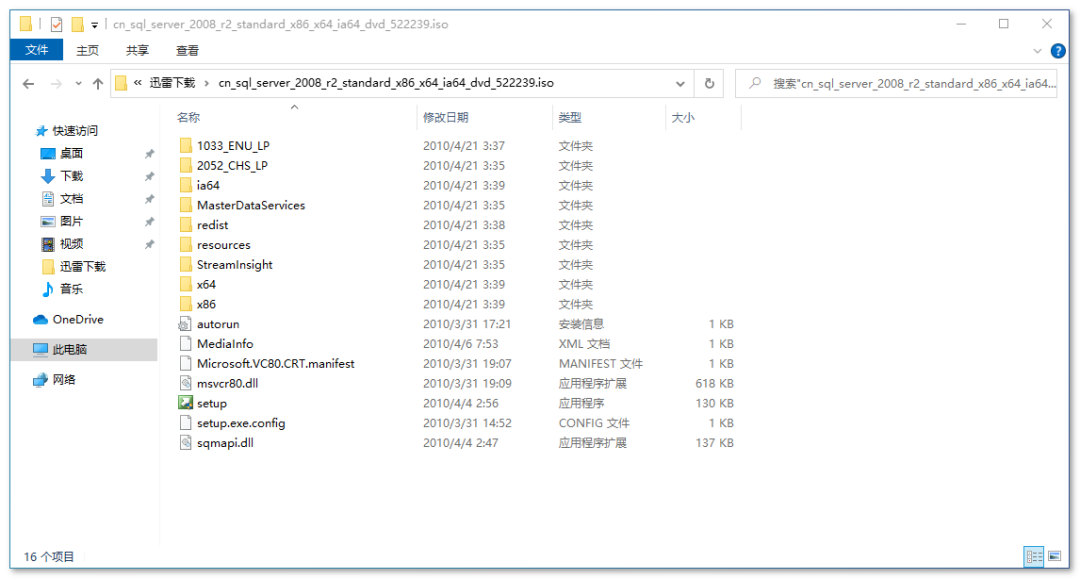Screen dimensions: 1080x579
Task: Click "CONFIG 文件" type text
Action: 594,423
